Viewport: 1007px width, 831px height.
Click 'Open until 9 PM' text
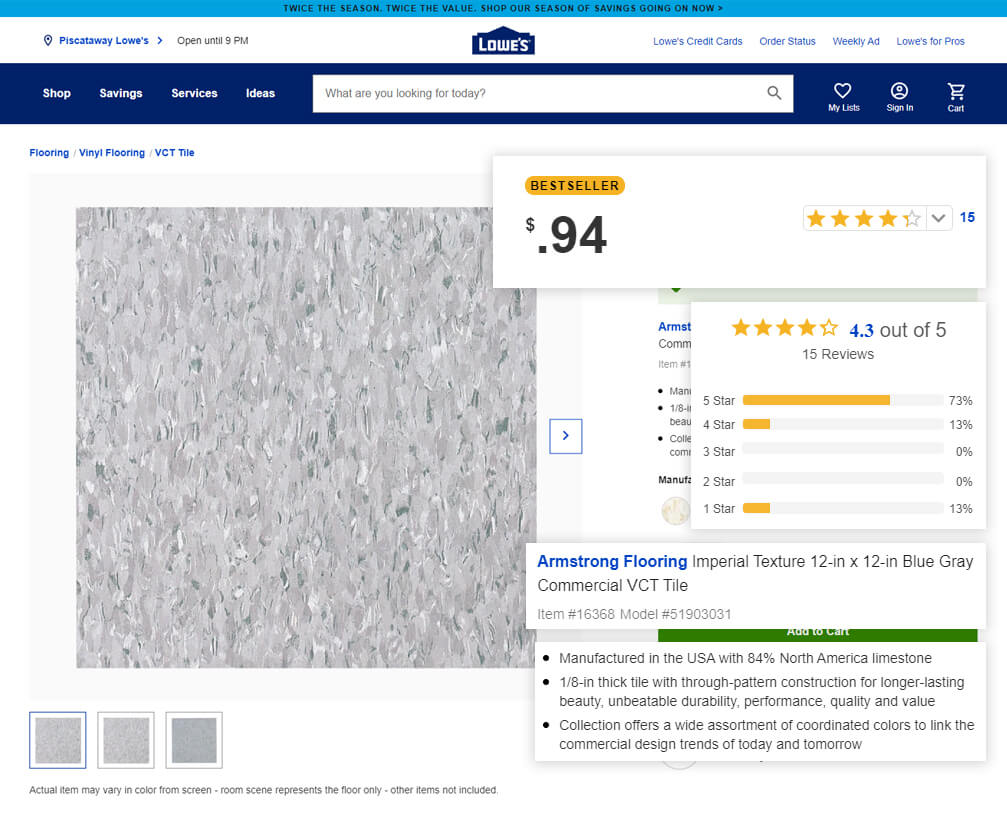pyautogui.click(x=213, y=40)
